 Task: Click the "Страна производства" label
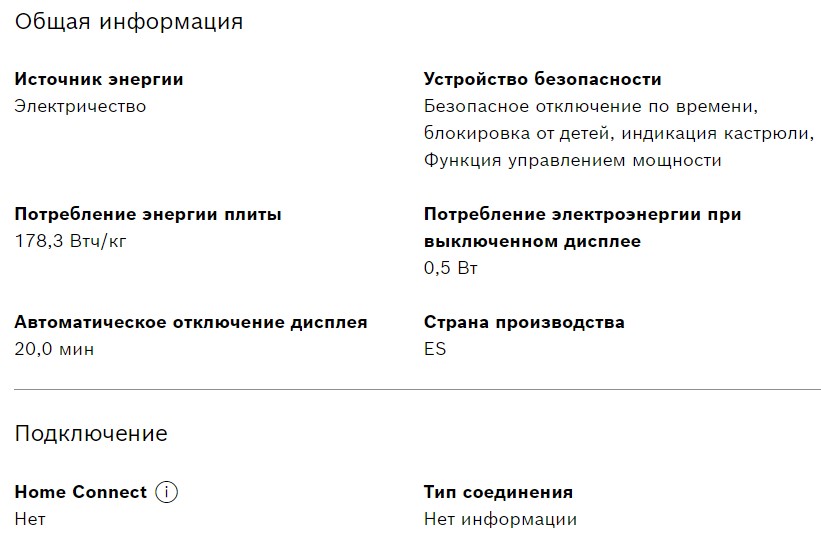coord(524,322)
